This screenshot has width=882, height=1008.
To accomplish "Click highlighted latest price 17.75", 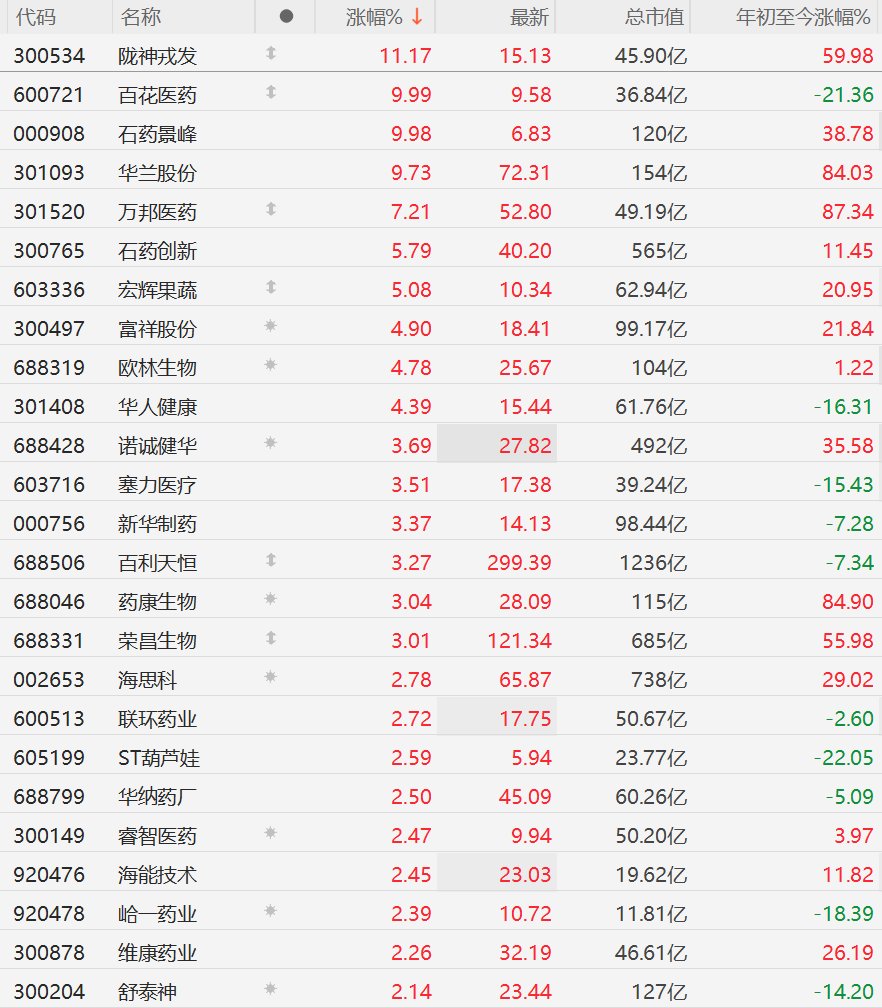I will point(525,719).
